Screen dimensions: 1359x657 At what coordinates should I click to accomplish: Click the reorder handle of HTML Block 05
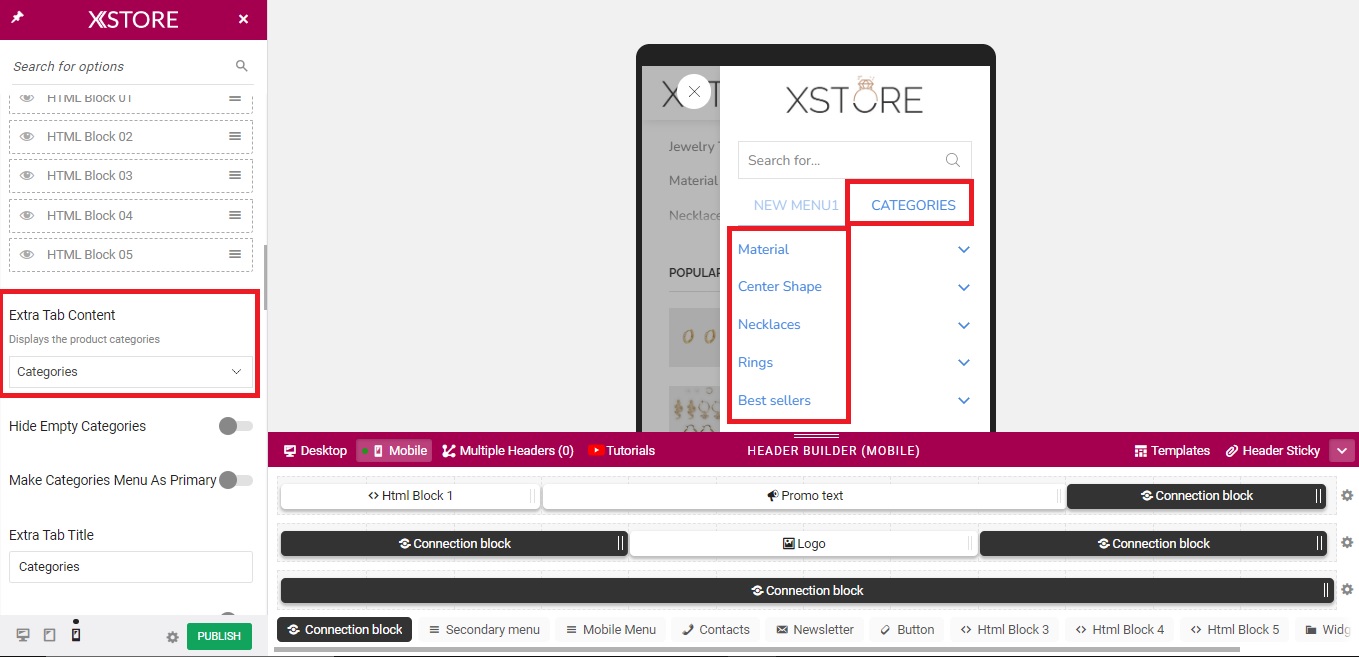235,254
